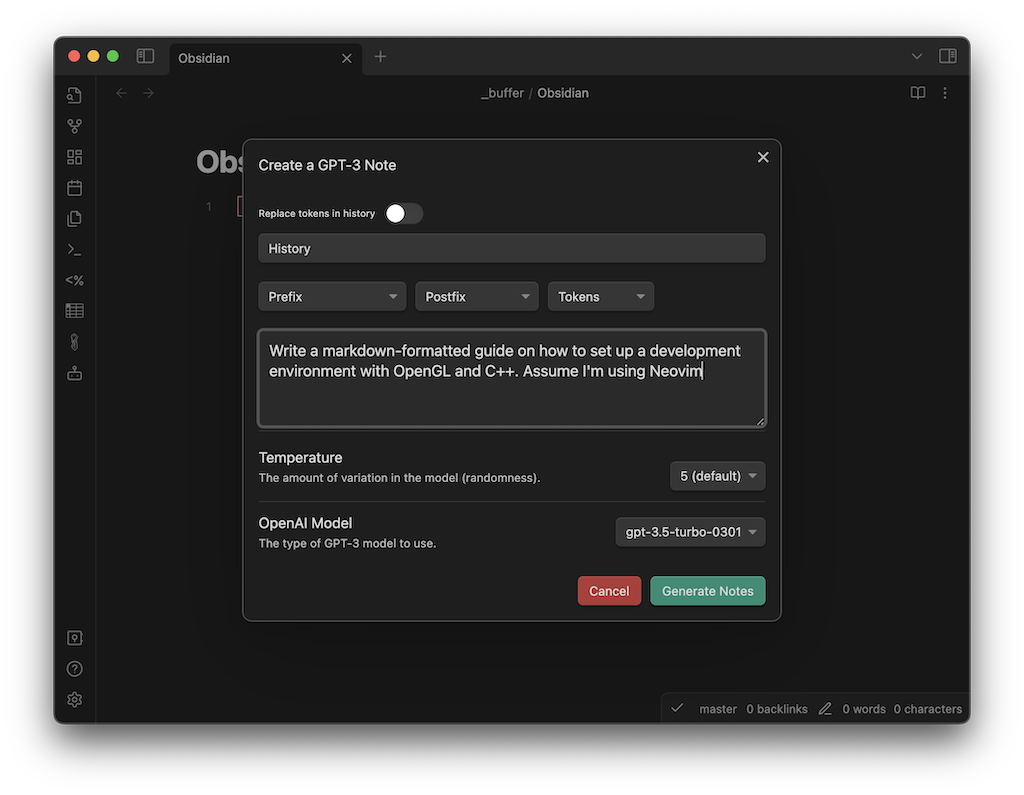Screen dimensions: 1024x795
Task: Click the pencil icon in status bar
Action: tap(825, 709)
